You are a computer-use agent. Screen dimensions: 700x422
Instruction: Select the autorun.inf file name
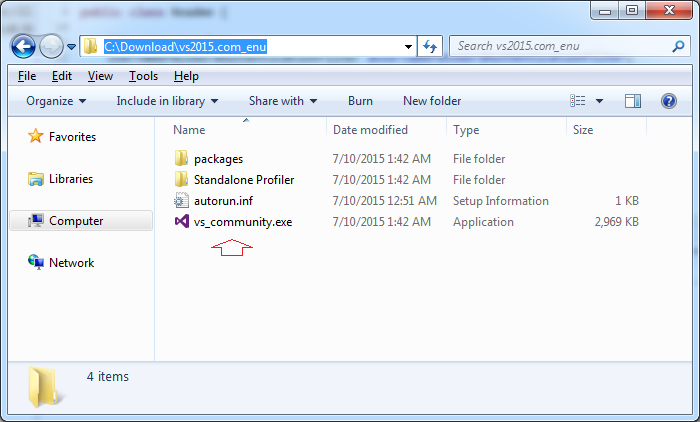click(223, 201)
